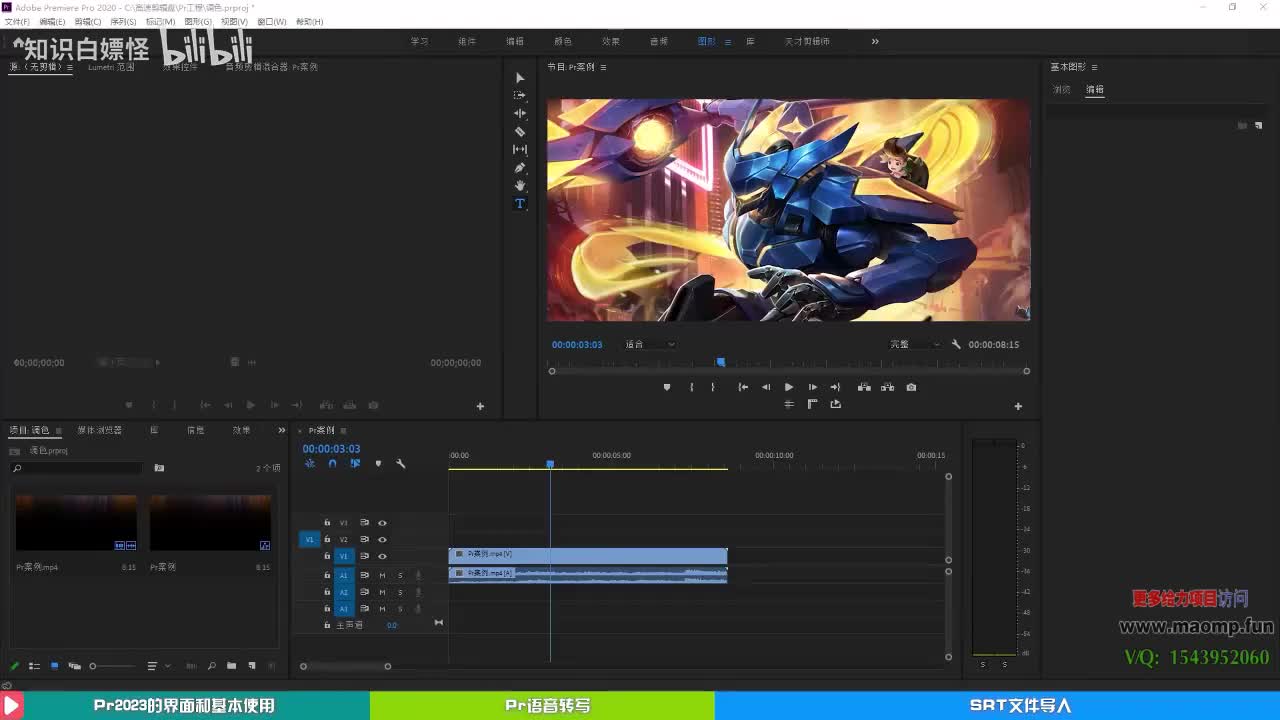The image size is (1280, 720).
Task: Select the Pen tool
Action: [519, 168]
